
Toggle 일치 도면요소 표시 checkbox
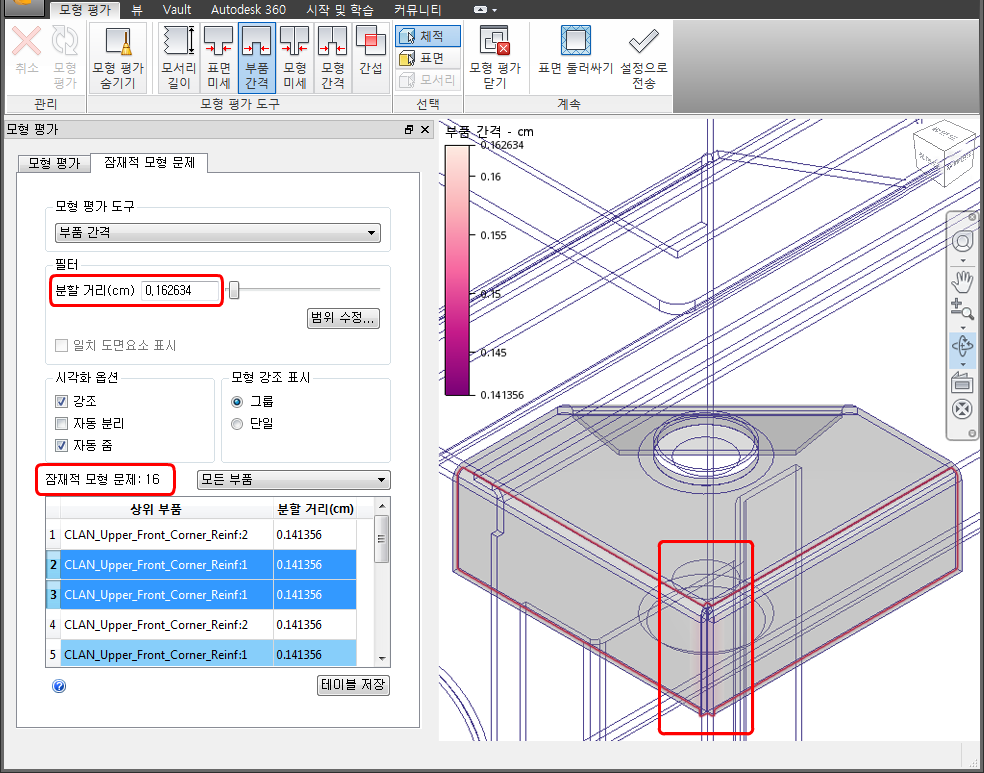click(x=62, y=345)
